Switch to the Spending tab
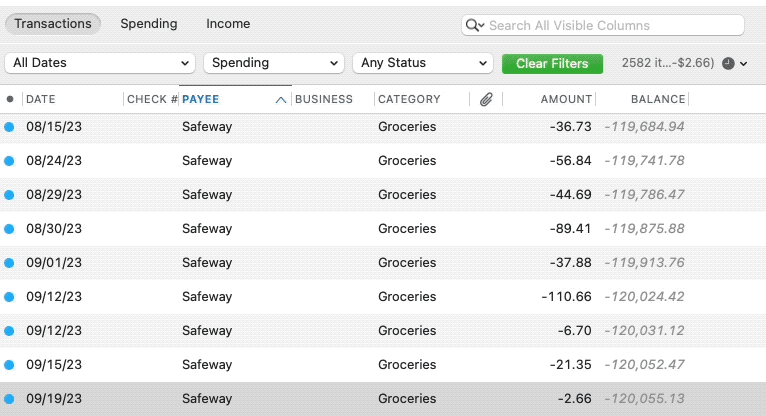 click(x=149, y=23)
